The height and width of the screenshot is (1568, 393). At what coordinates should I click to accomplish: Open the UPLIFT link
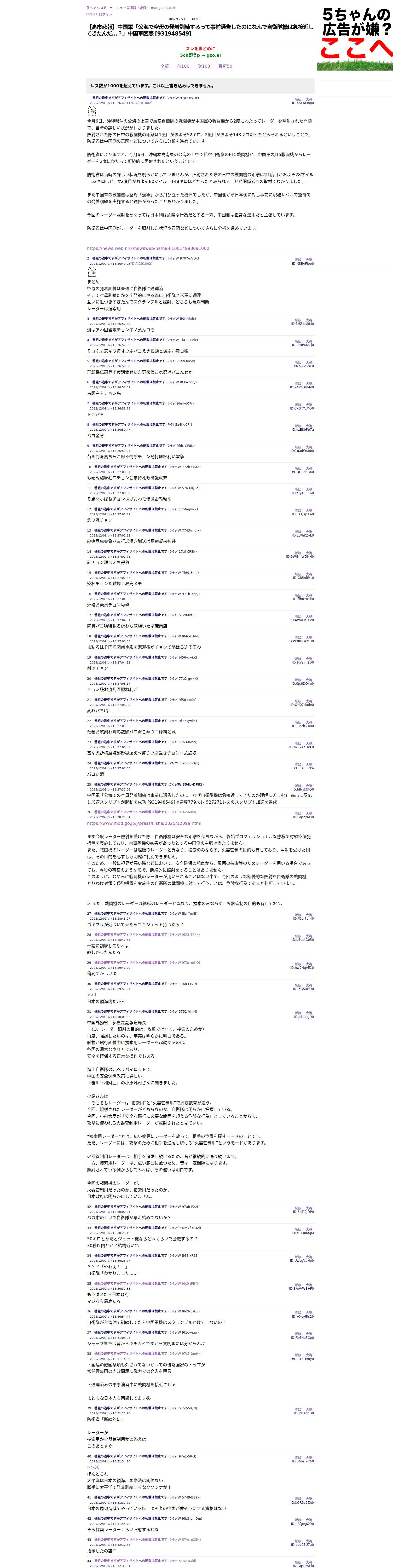(x=92, y=14)
